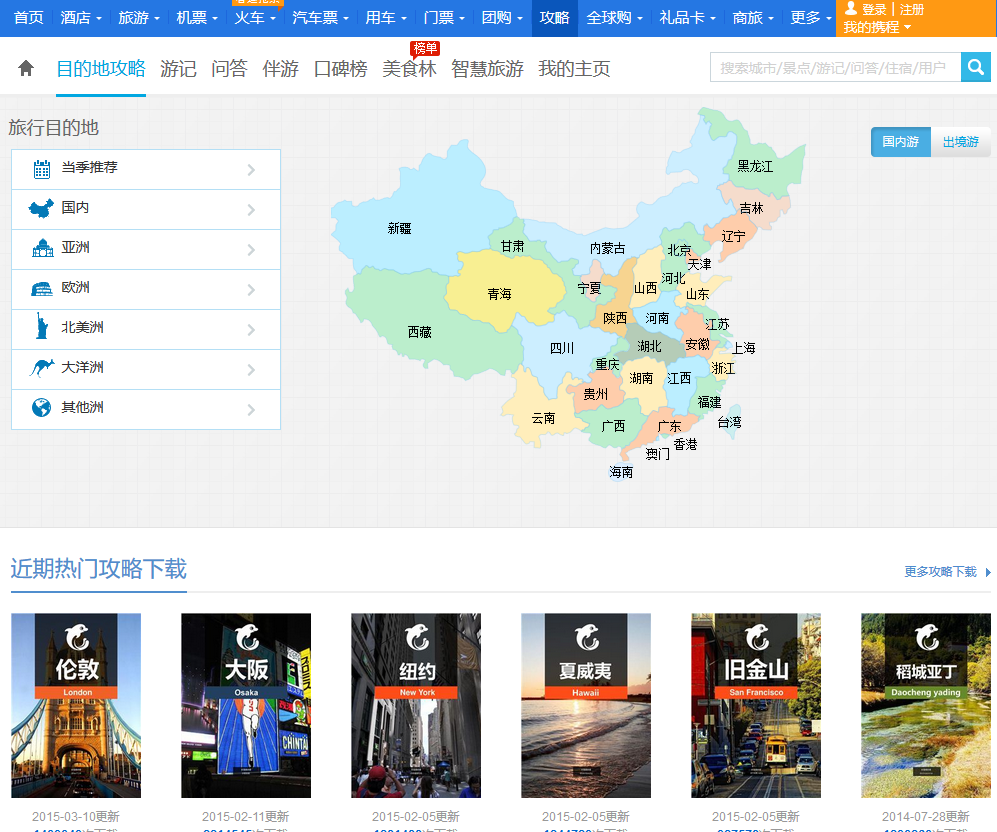997x832 pixels.
Task: Click the destination search input field
Action: tap(835, 67)
